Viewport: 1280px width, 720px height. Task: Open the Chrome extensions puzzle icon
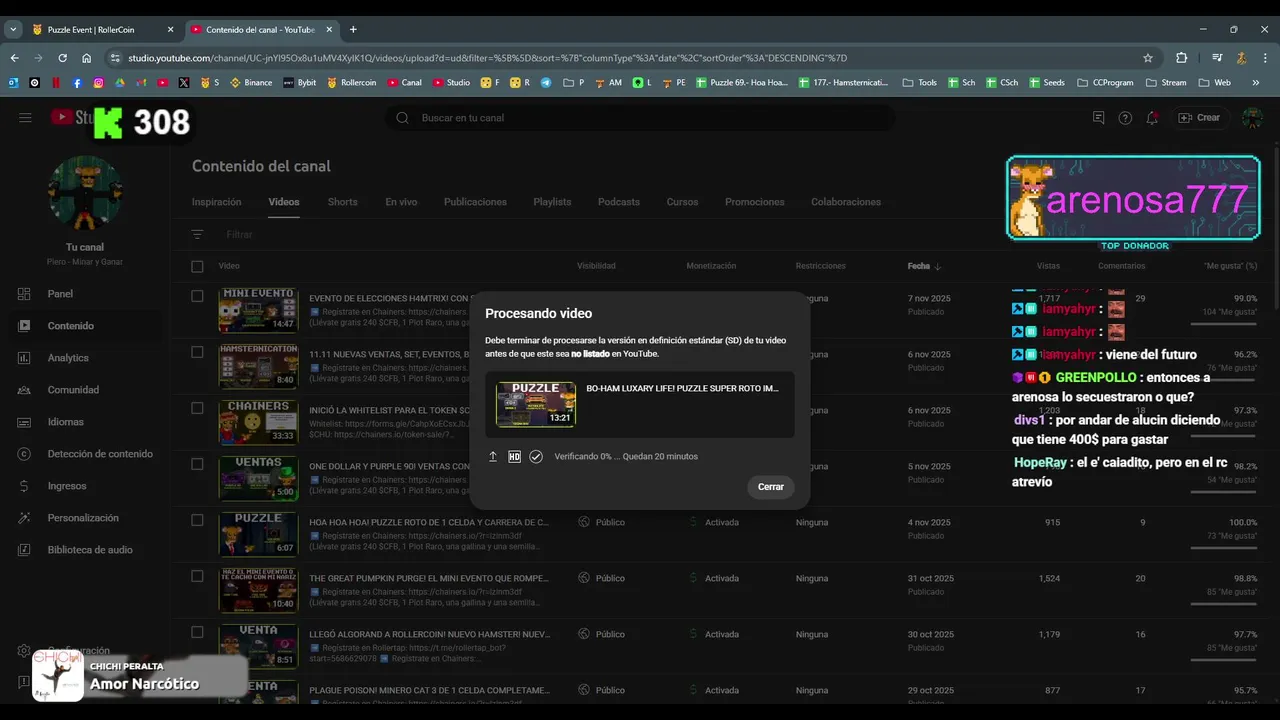1181,58
